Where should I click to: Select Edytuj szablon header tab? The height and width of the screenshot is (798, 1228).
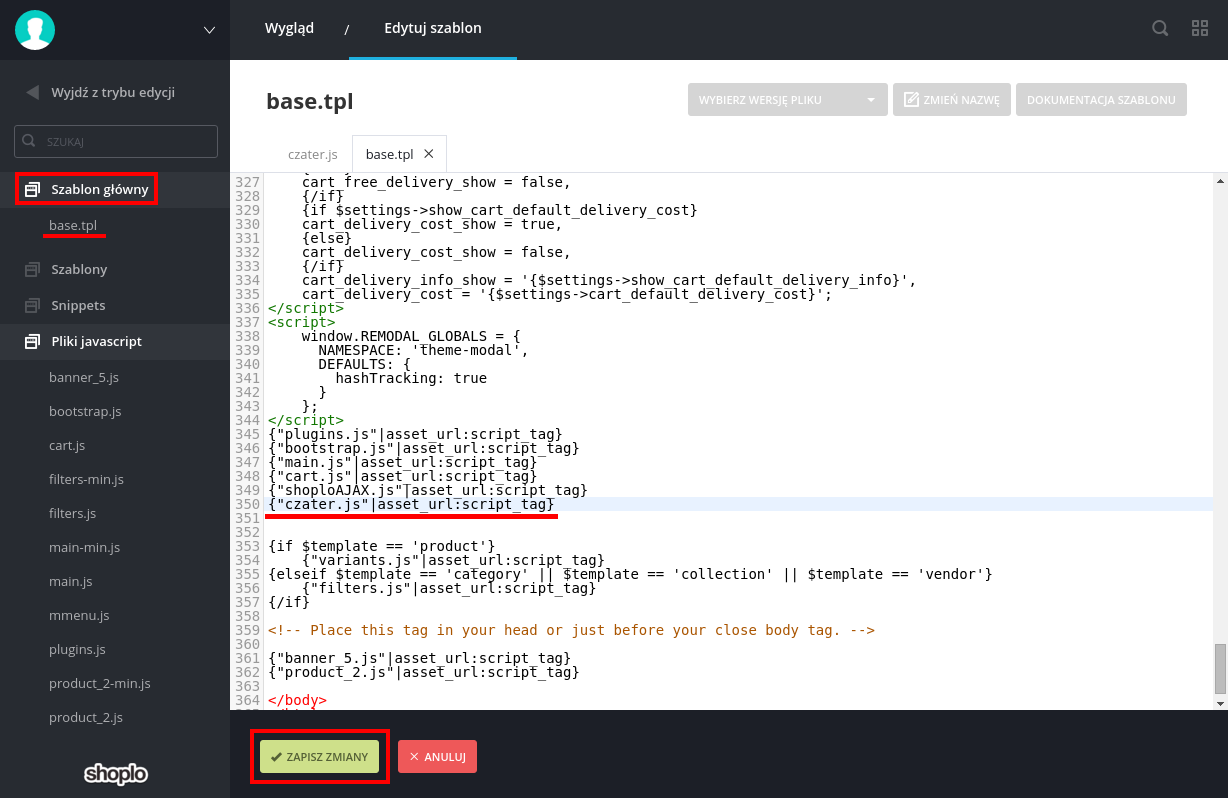433,28
